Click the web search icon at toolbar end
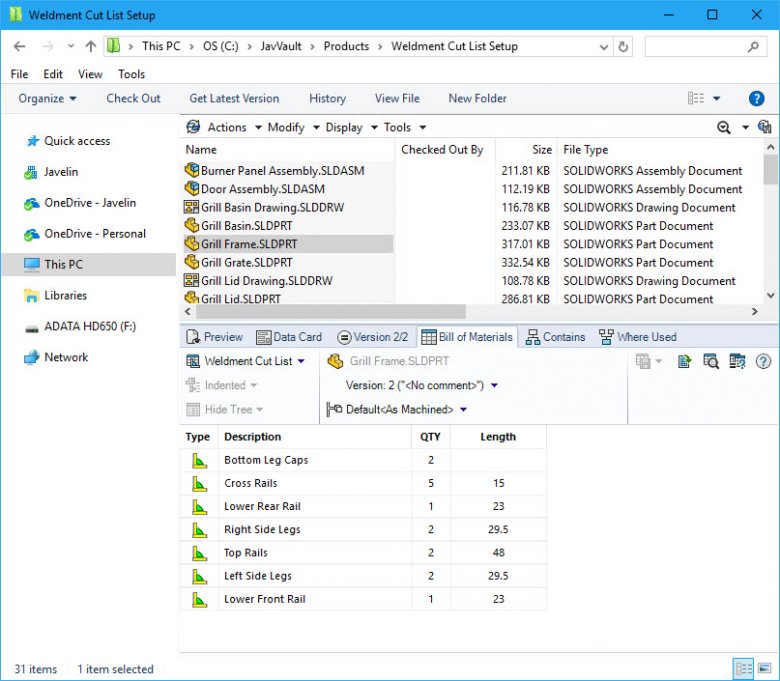780x681 pixels. click(764, 127)
